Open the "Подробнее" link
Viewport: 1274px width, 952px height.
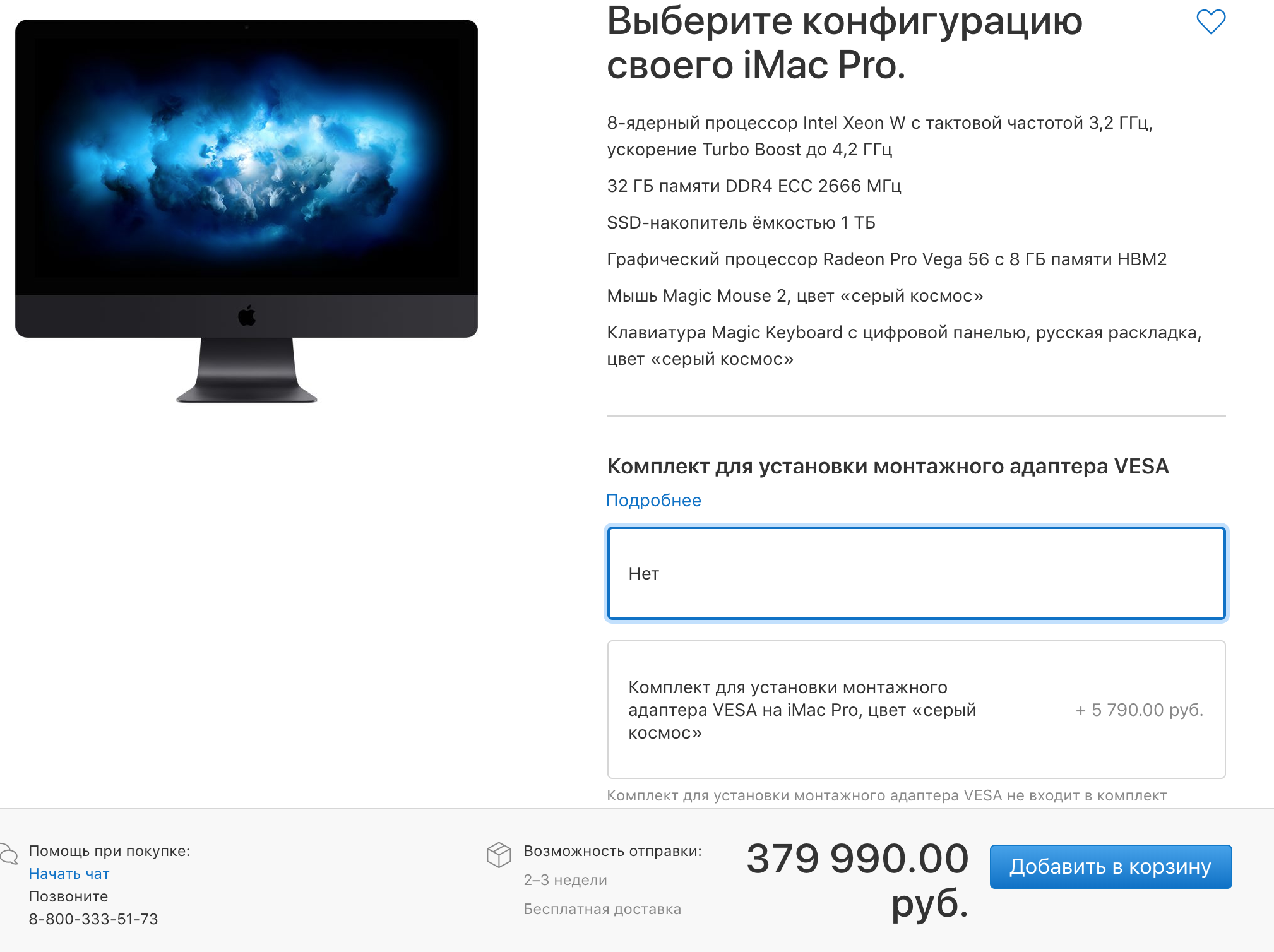[653, 501]
